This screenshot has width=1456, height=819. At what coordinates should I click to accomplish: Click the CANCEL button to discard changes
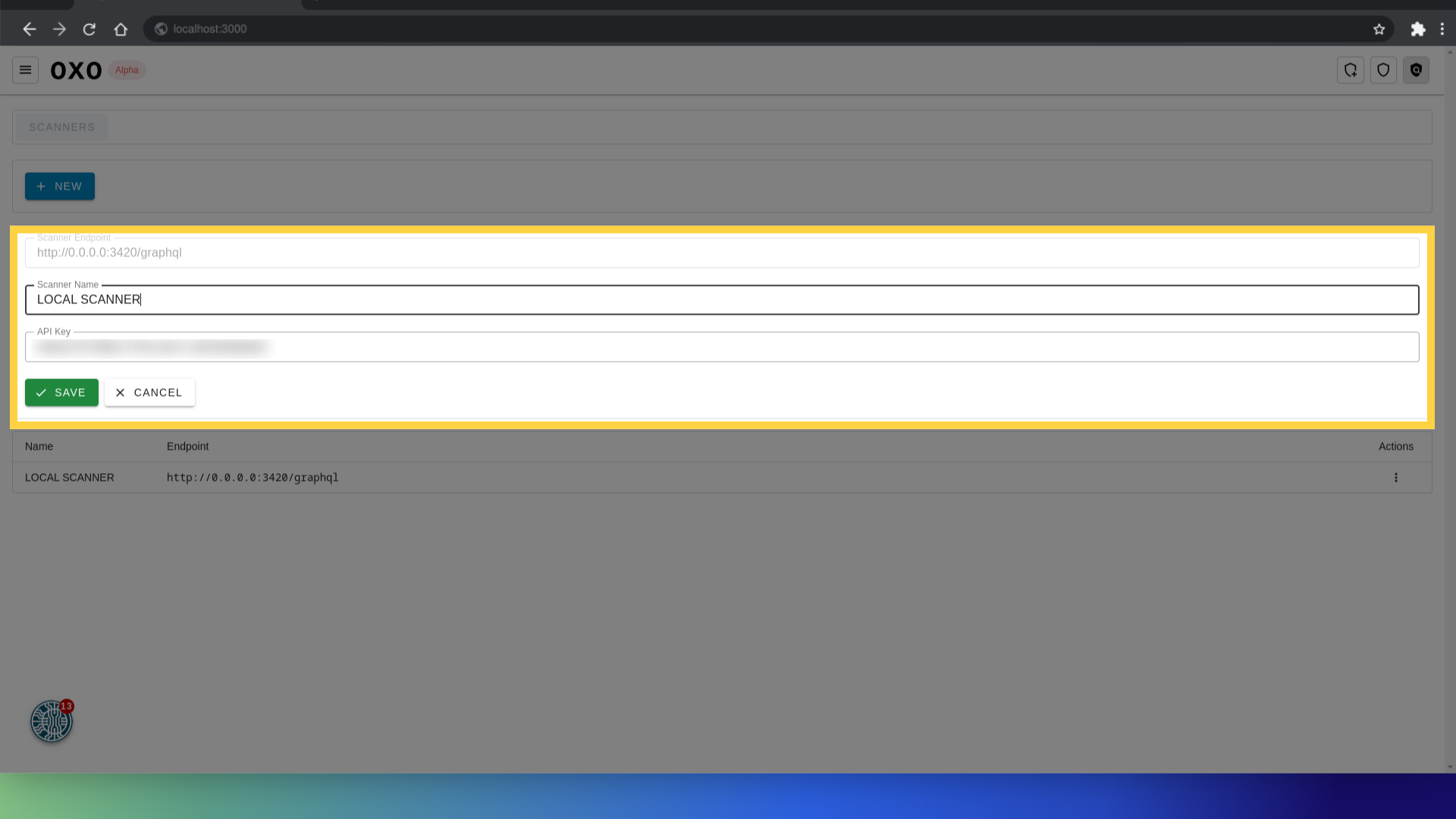[x=149, y=392]
